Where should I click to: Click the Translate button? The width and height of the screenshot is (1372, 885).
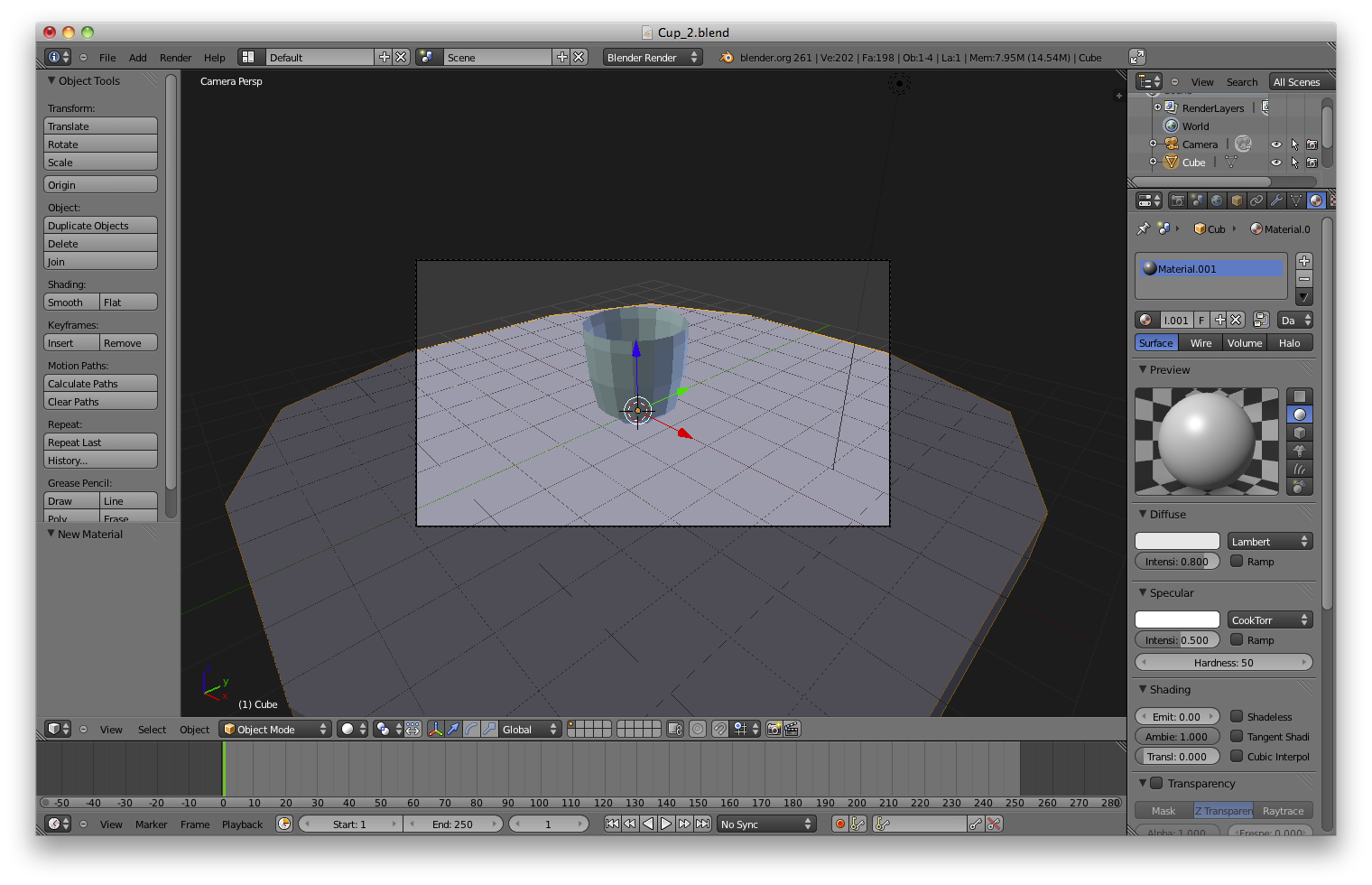(x=100, y=126)
